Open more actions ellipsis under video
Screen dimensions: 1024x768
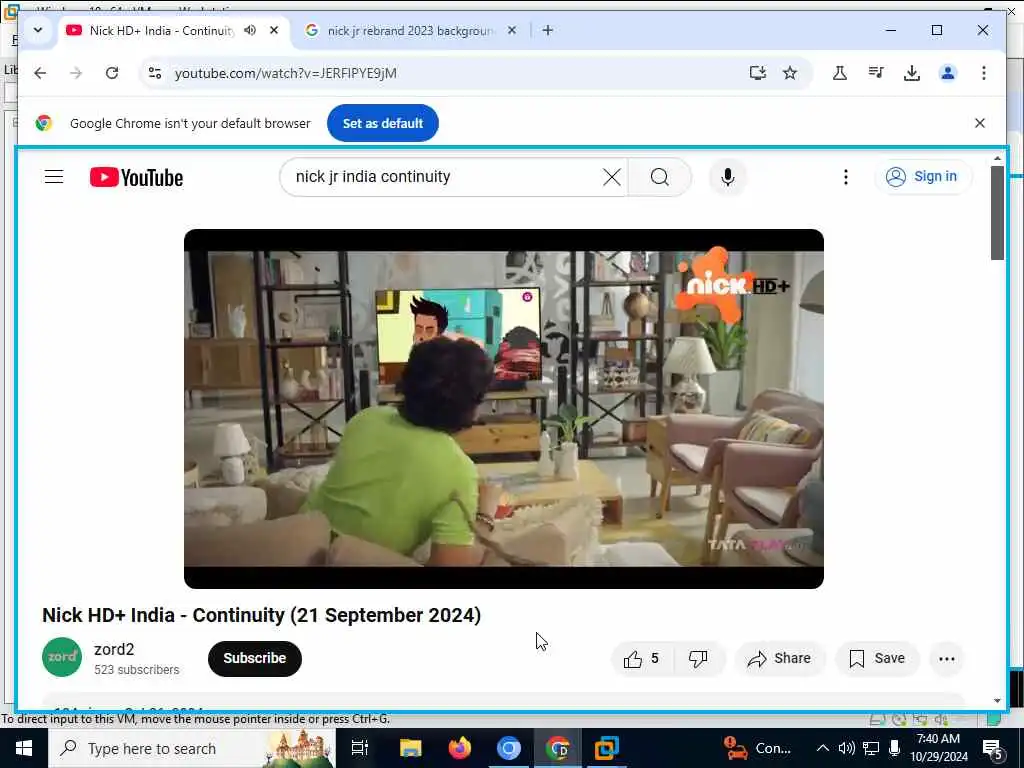(x=946, y=658)
